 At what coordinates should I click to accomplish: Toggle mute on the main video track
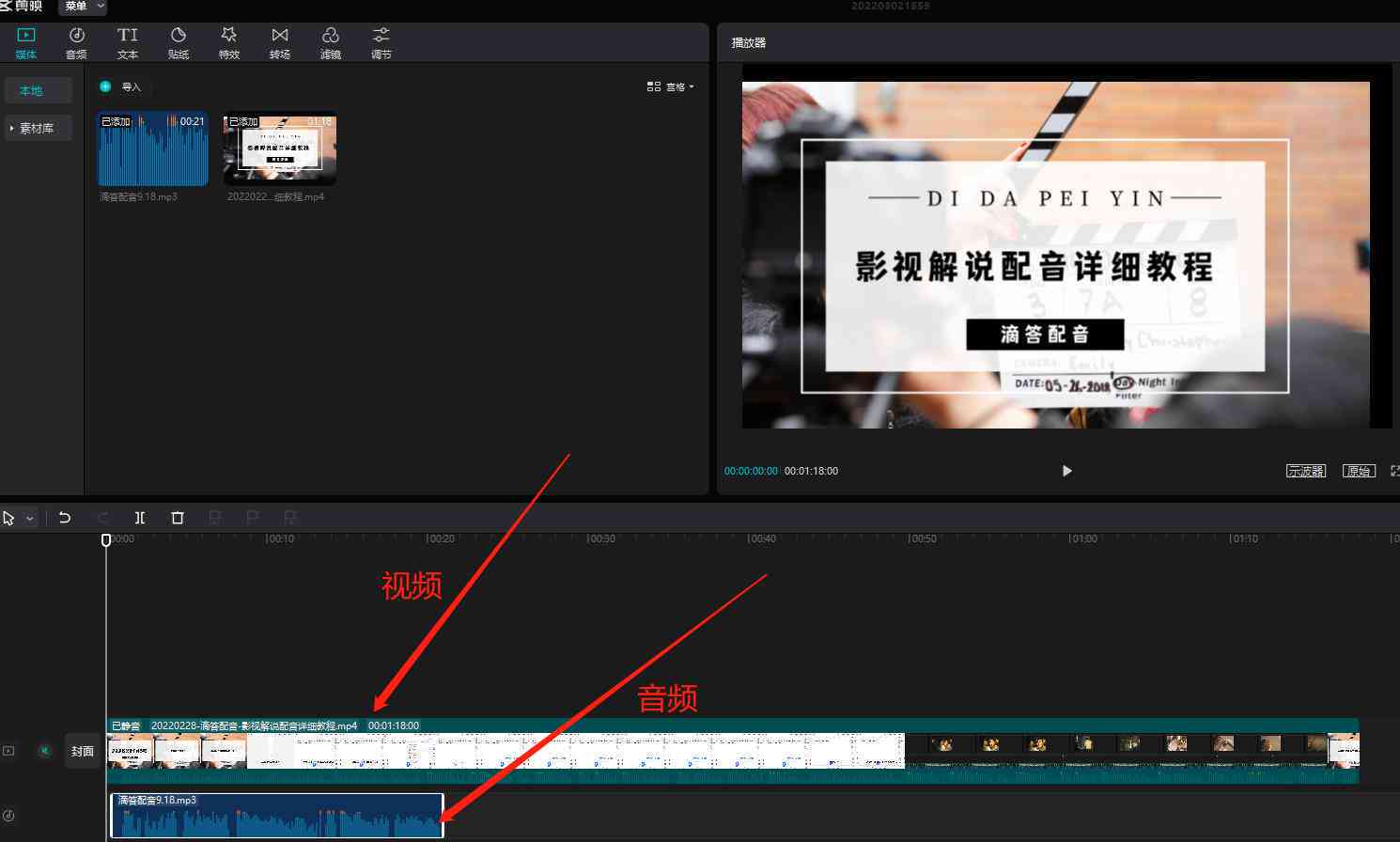(x=44, y=751)
